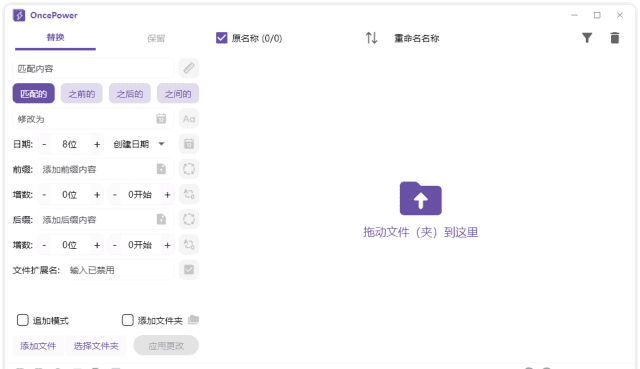This screenshot has height=369, width=640.
Task: Decrease prefix 增数 0开始 with minus
Action: pyautogui.click(x=115, y=195)
